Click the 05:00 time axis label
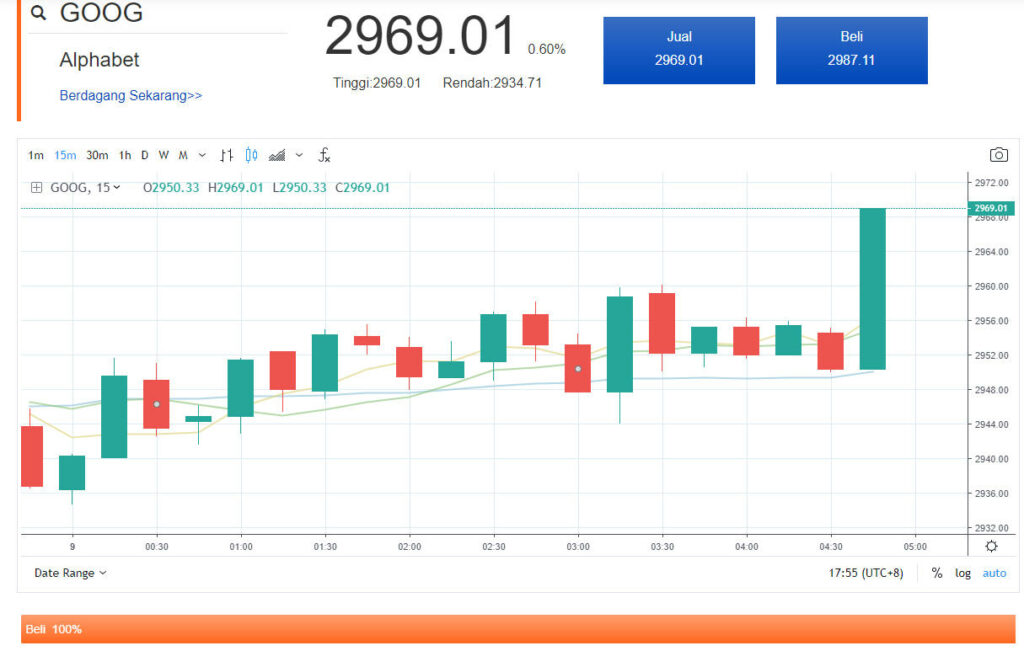Viewport: 1024px width, 651px height. 915,547
